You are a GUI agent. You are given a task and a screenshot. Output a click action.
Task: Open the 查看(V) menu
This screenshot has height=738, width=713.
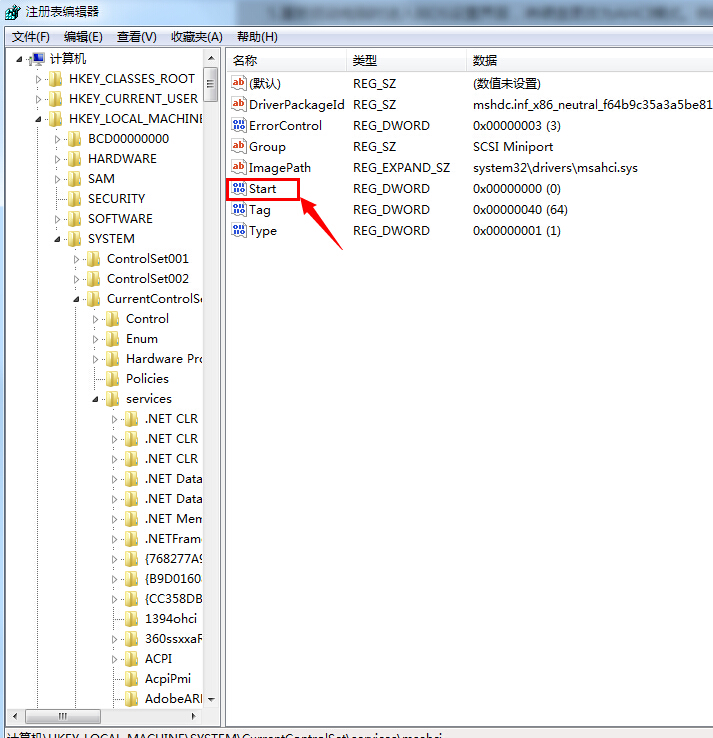136,37
